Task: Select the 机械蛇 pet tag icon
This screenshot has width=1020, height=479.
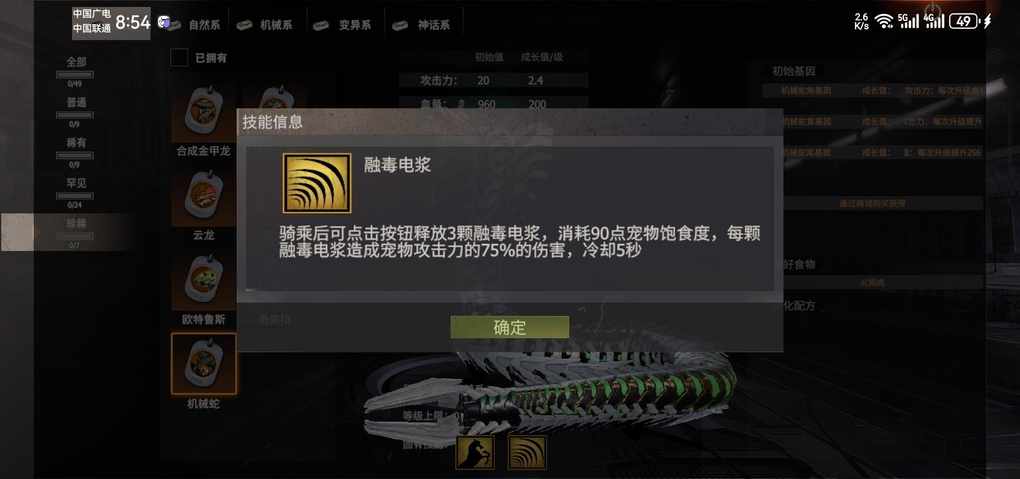Action: (x=204, y=363)
